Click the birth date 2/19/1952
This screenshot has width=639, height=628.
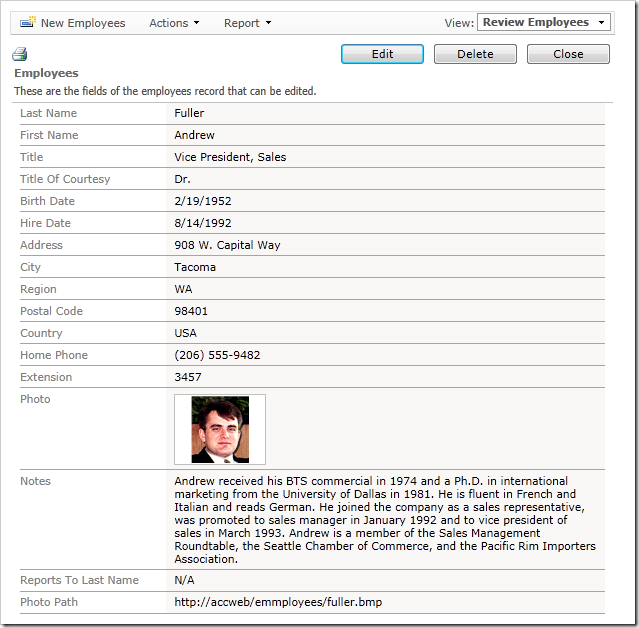(x=203, y=201)
